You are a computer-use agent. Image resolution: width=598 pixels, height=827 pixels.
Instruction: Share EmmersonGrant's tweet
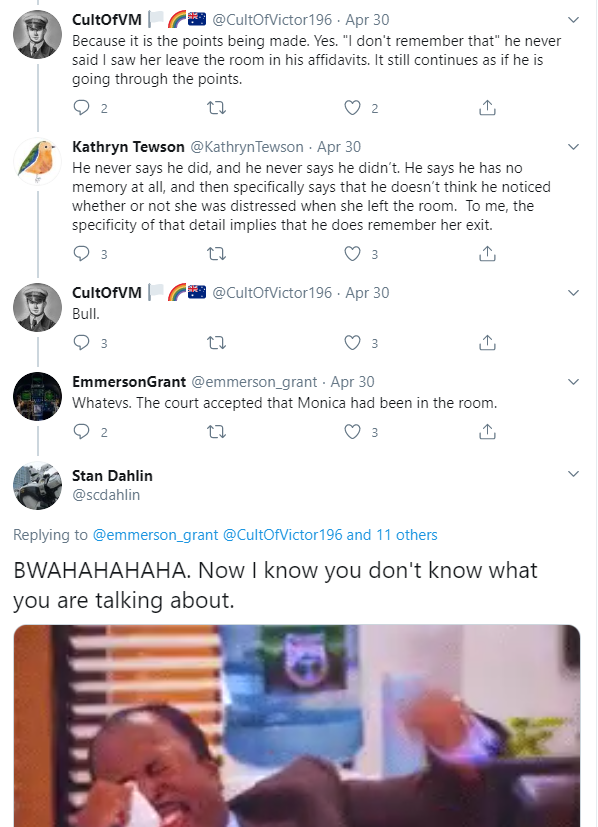tap(487, 432)
